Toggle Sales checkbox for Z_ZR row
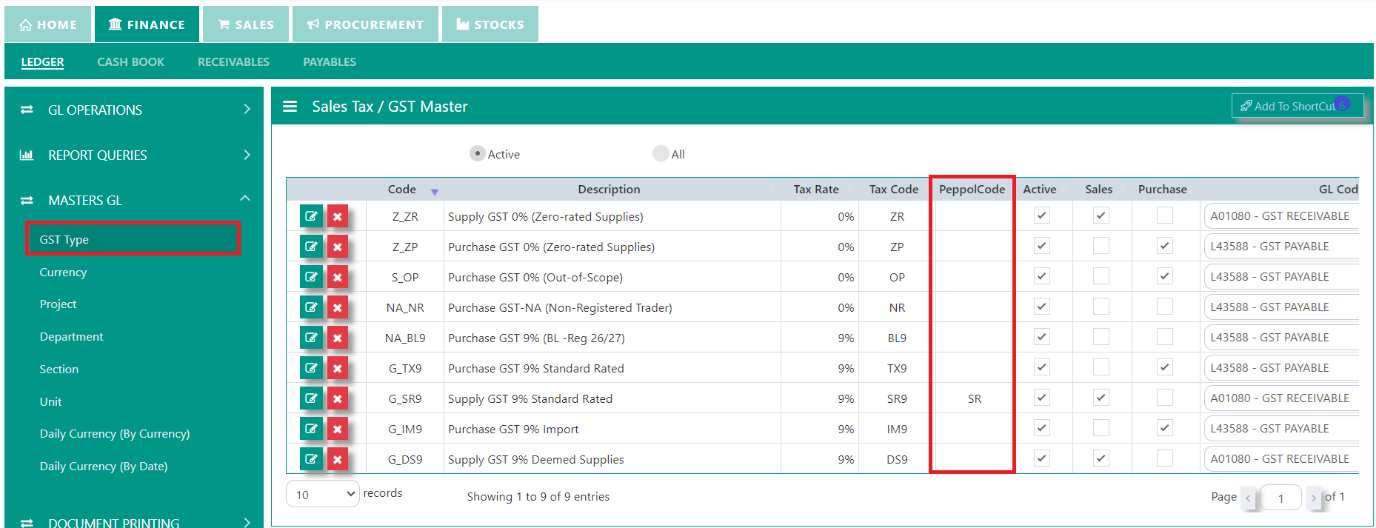 coord(1101,216)
